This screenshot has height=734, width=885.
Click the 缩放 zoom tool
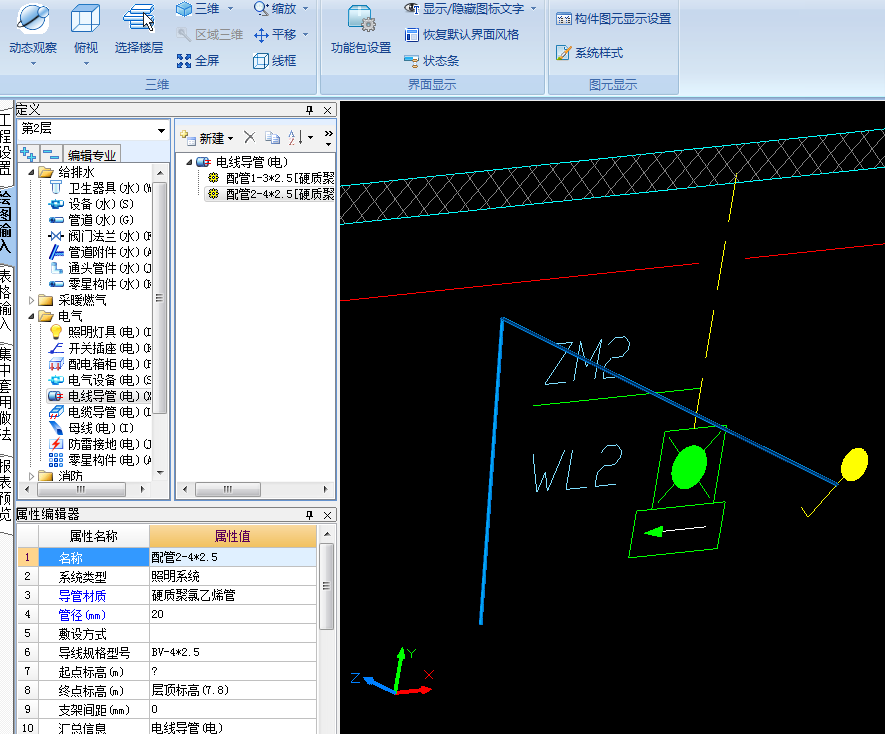coord(275,8)
